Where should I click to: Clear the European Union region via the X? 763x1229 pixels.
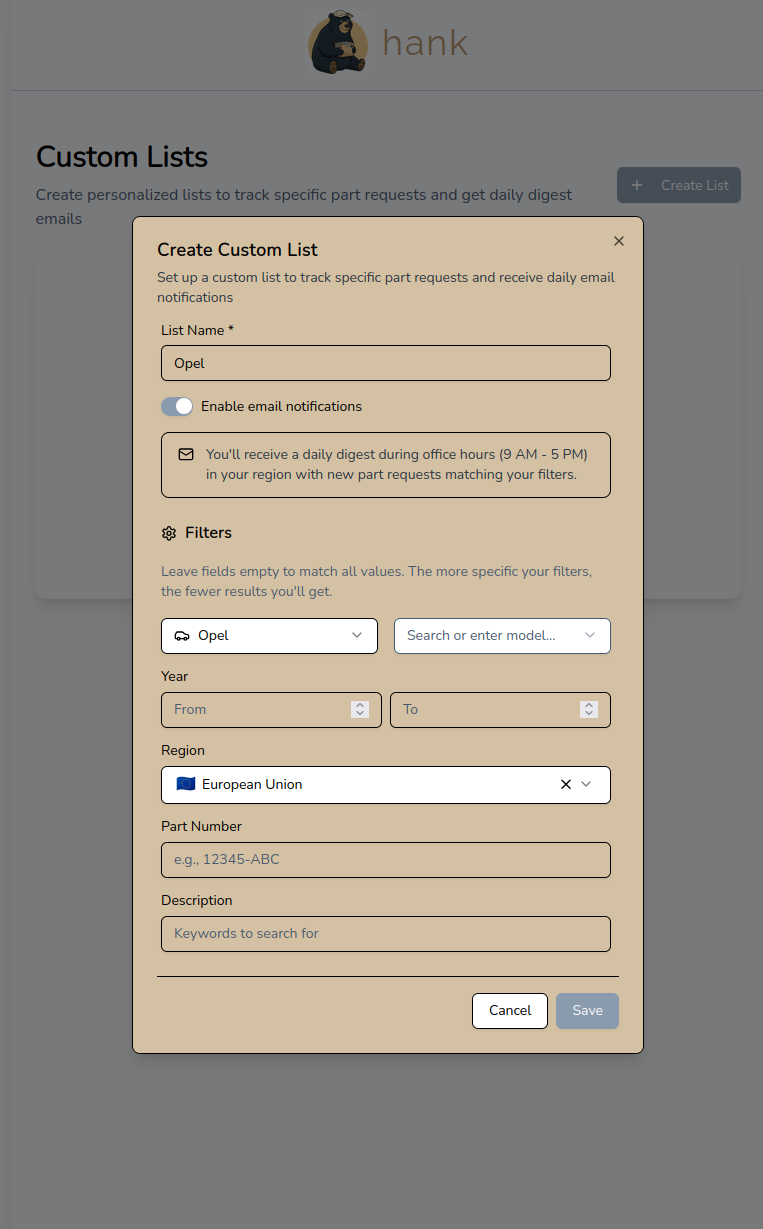coord(565,784)
